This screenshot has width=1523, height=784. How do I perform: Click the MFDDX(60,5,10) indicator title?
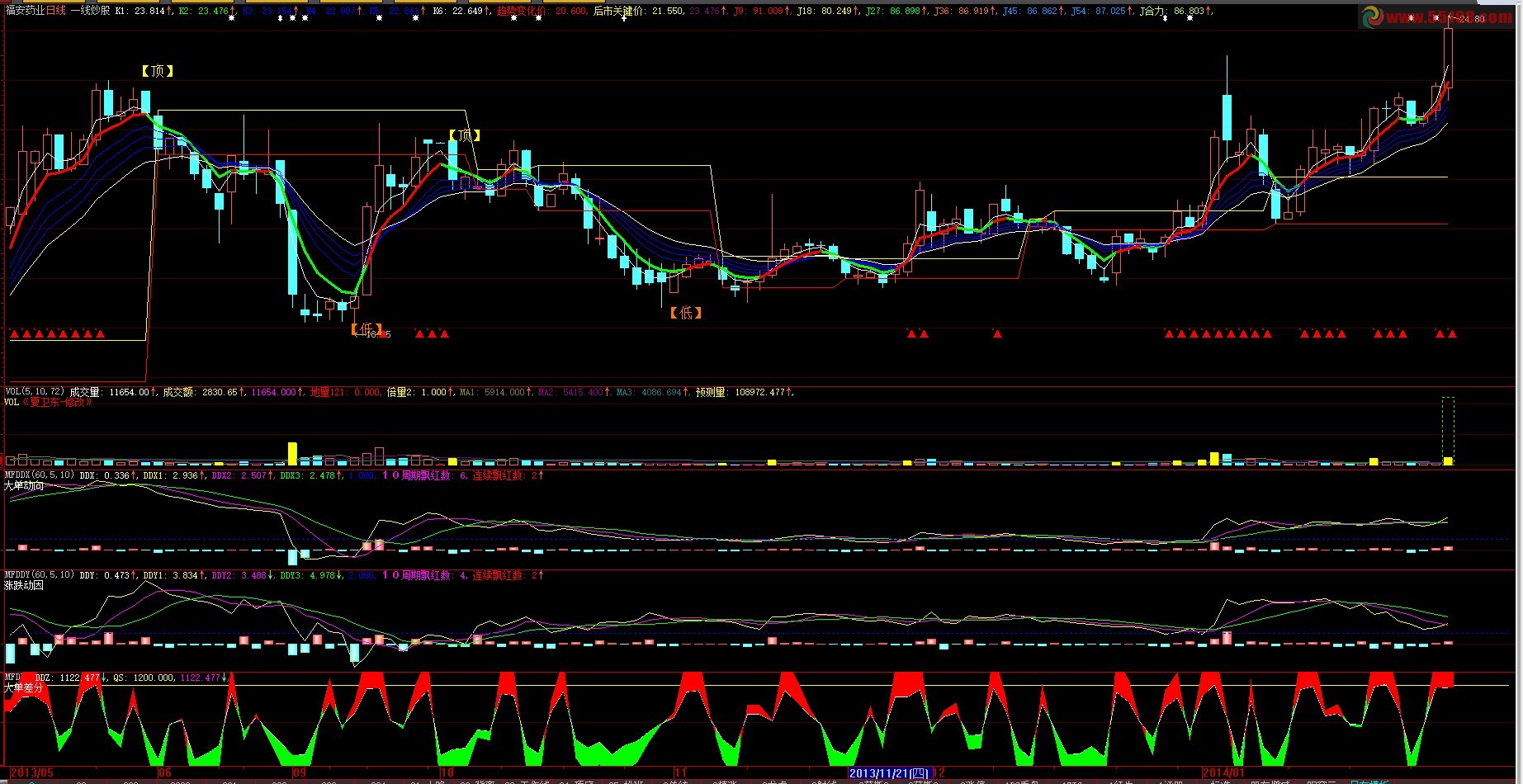[x=40, y=475]
